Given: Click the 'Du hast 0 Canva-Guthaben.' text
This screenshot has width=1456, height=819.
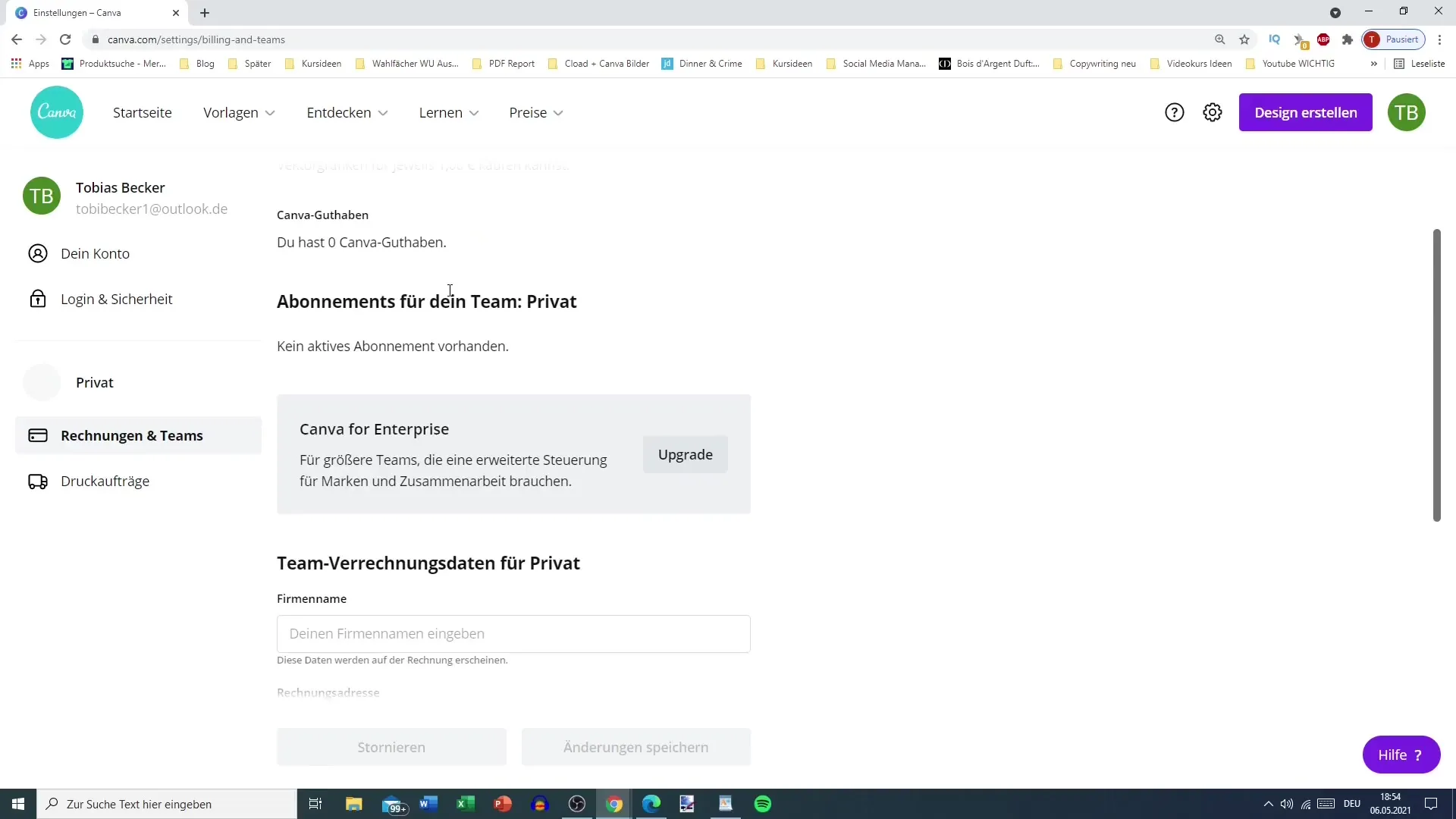Looking at the screenshot, I should [x=362, y=243].
